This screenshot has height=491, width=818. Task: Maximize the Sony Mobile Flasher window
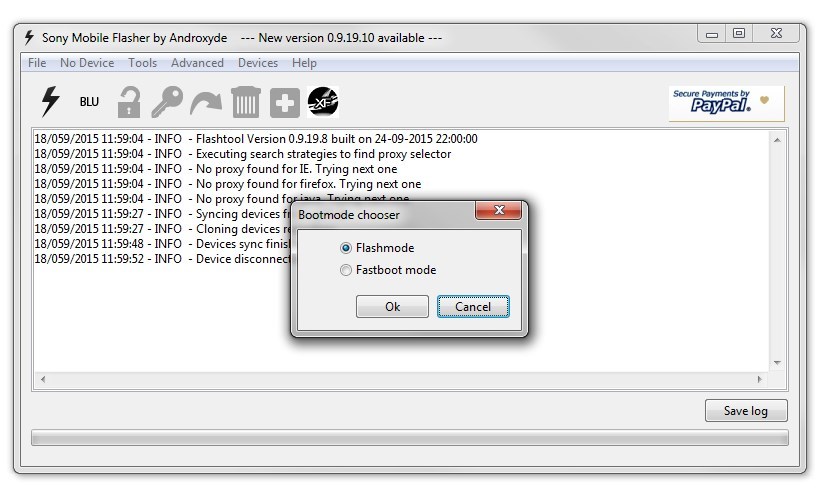coord(739,34)
